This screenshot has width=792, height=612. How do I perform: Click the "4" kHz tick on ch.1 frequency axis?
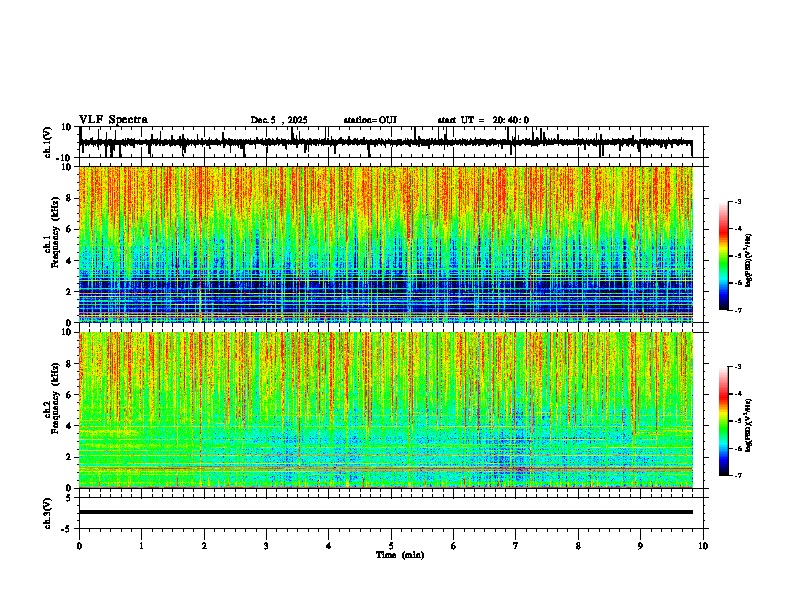point(70,261)
